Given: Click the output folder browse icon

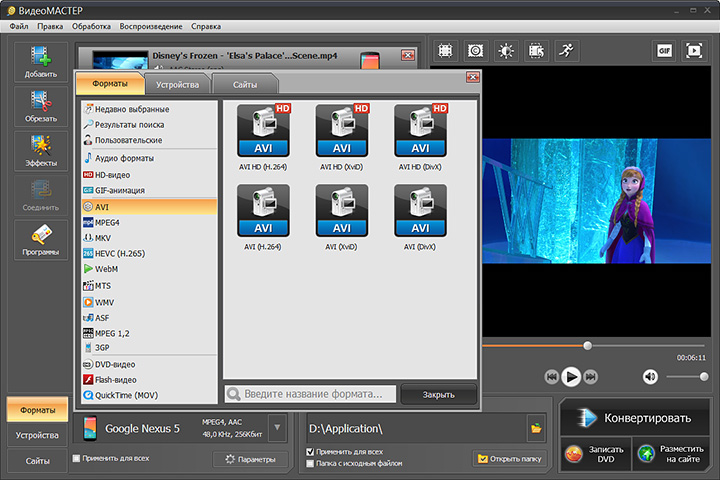Looking at the screenshot, I should tap(536, 428).
